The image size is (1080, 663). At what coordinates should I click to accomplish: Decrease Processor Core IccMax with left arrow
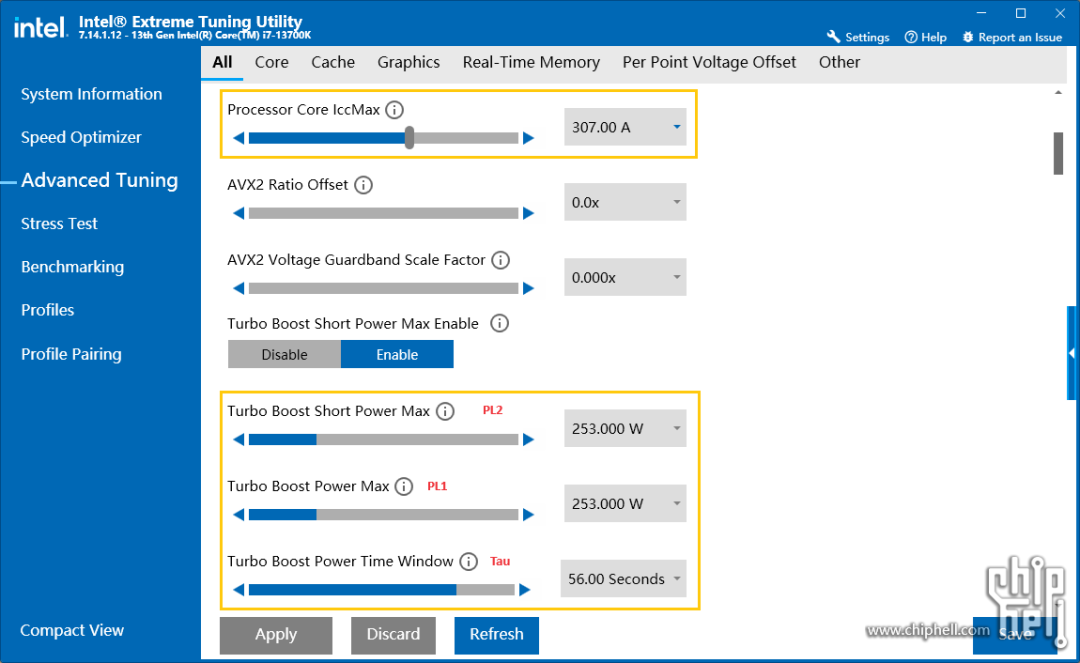[x=238, y=138]
